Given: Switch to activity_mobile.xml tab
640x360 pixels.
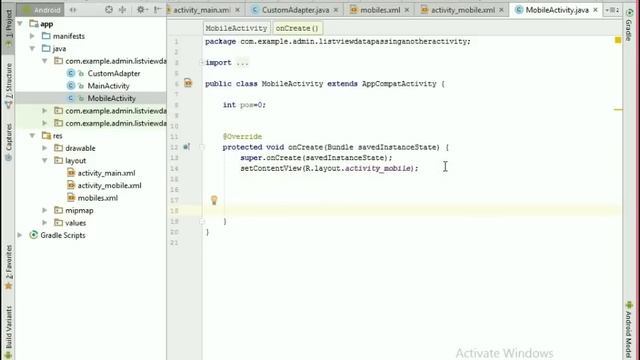Looking at the screenshot, I should pyautogui.click(x=462, y=10).
